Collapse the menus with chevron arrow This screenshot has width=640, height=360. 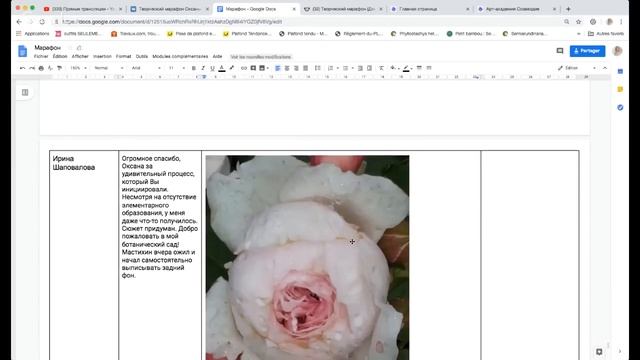tap(605, 68)
